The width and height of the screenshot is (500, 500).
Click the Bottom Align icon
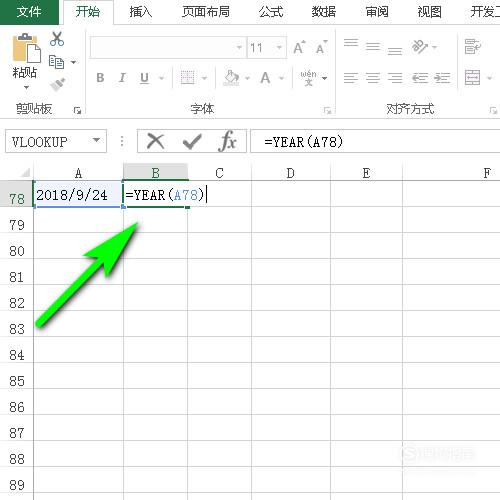coord(395,51)
